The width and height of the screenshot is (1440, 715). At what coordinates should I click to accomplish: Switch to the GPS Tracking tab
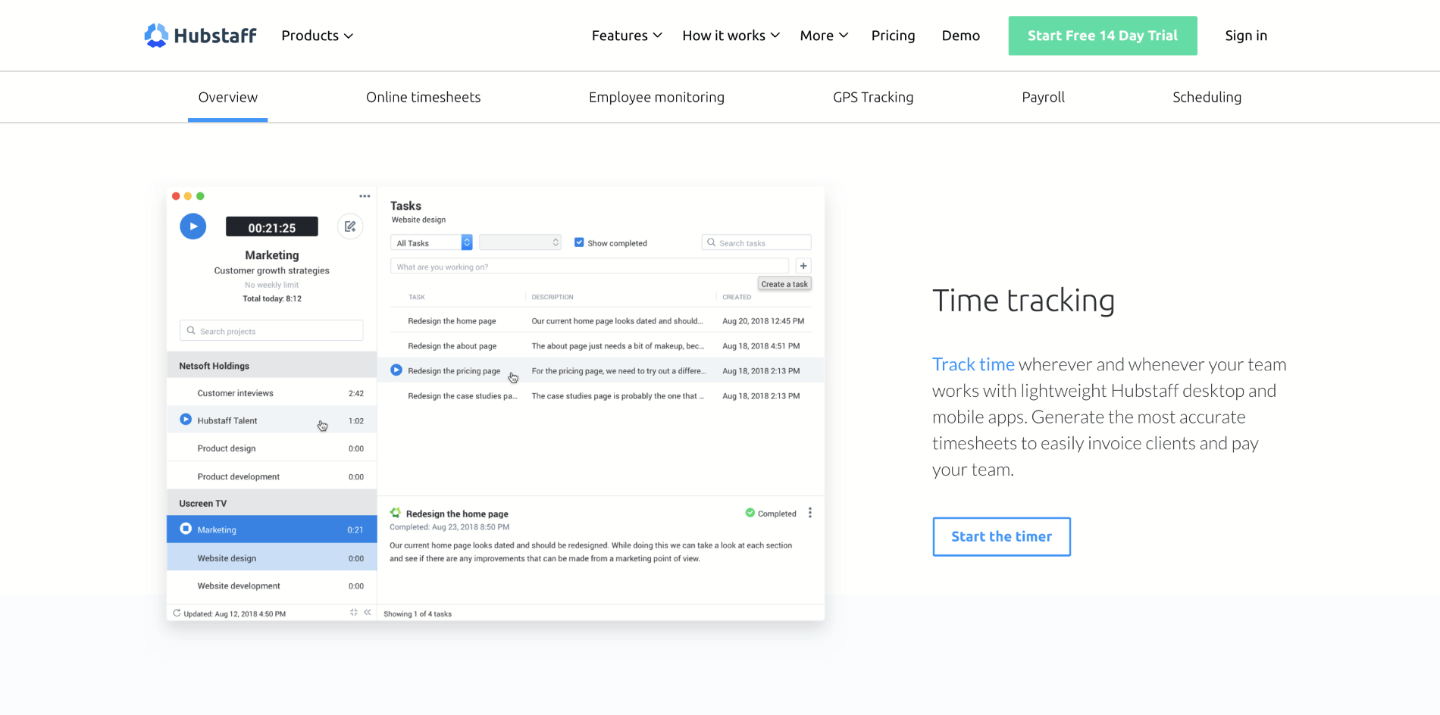873,97
